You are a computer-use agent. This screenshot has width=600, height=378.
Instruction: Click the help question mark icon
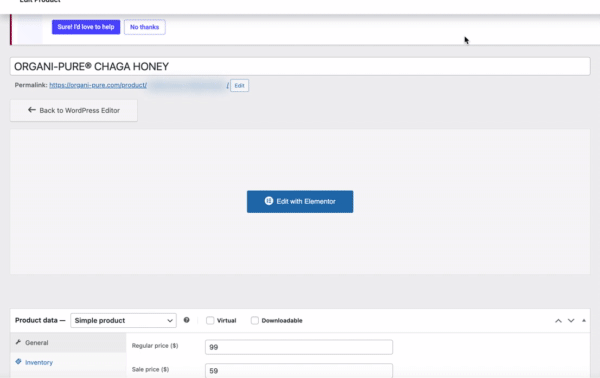(186, 320)
